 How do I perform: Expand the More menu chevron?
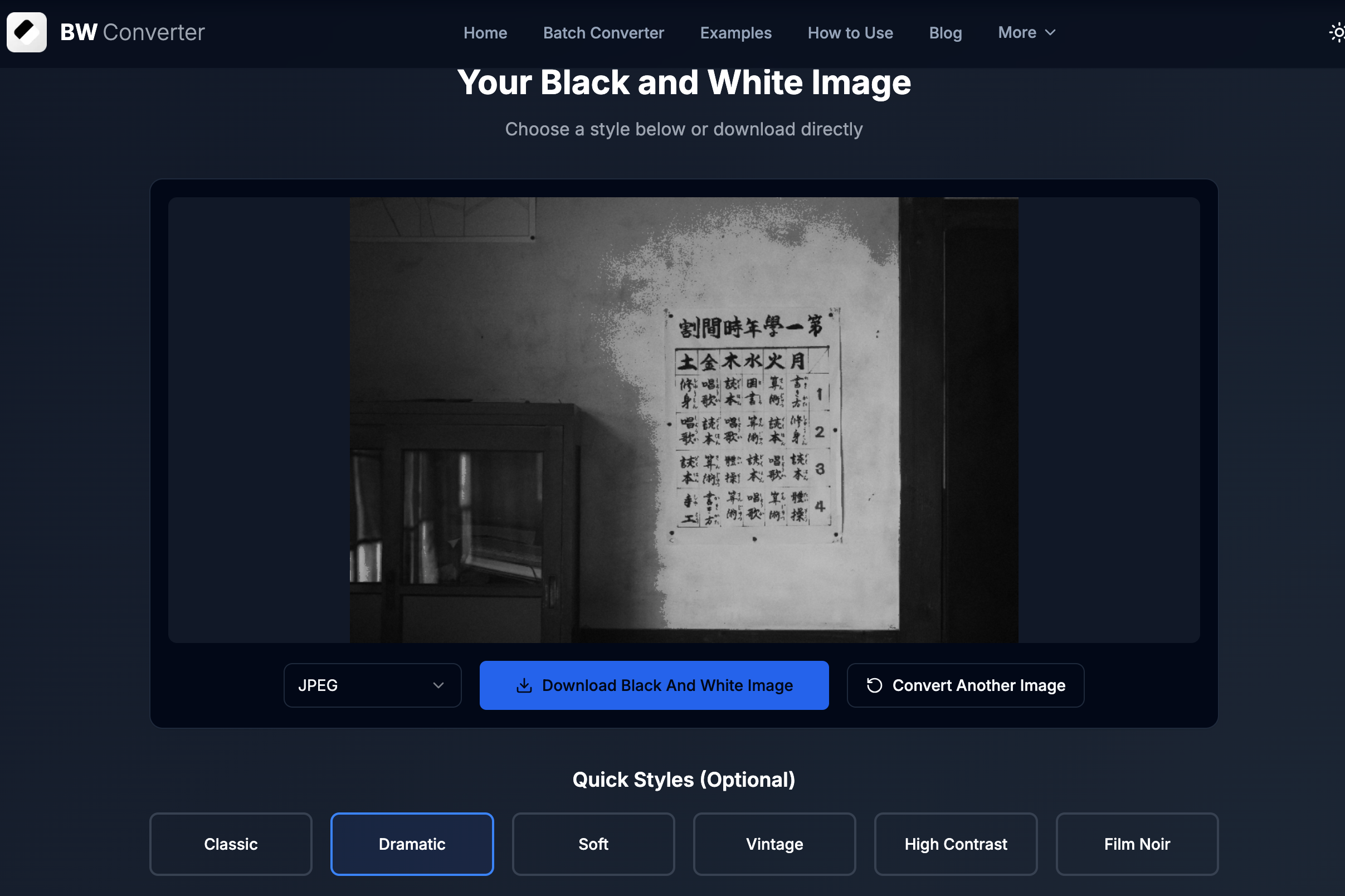pos(1050,32)
